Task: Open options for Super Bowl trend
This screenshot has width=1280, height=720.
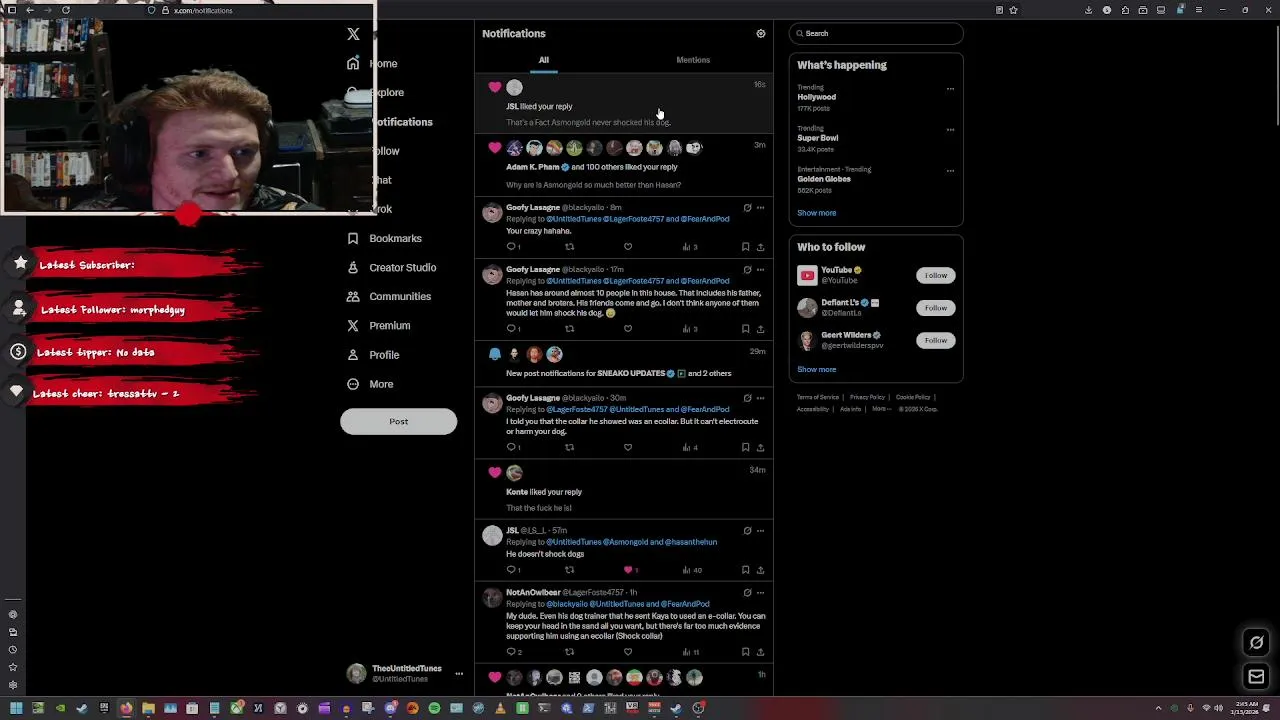Action: coord(950,130)
